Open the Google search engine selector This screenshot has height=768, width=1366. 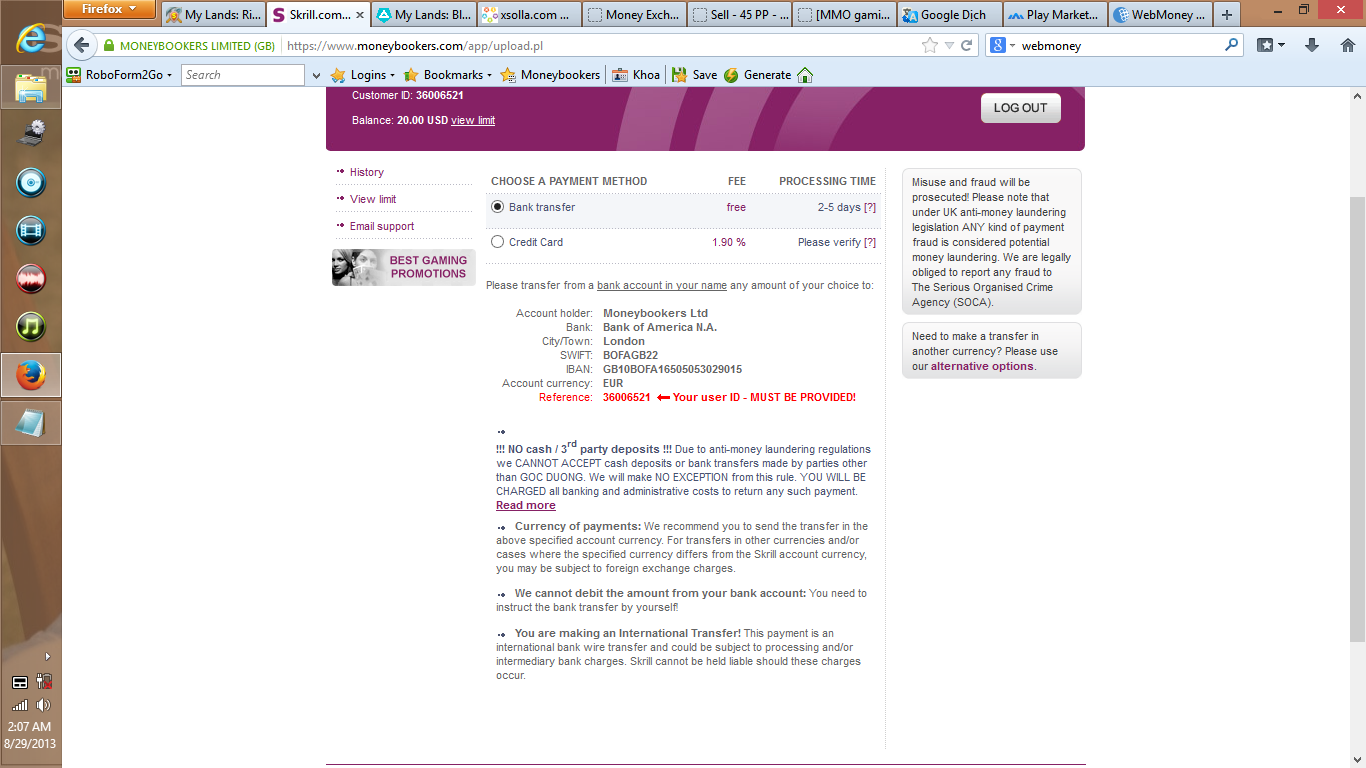pyautogui.click(x=1002, y=46)
